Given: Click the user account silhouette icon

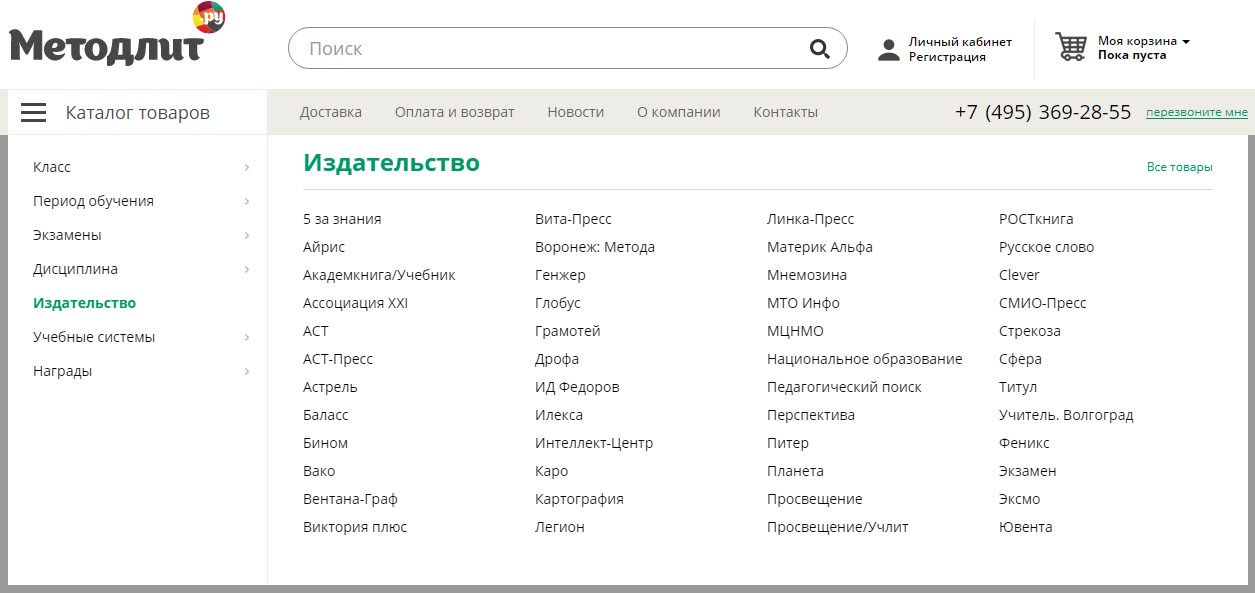Looking at the screenshot, I should click(x=889, y=50).
